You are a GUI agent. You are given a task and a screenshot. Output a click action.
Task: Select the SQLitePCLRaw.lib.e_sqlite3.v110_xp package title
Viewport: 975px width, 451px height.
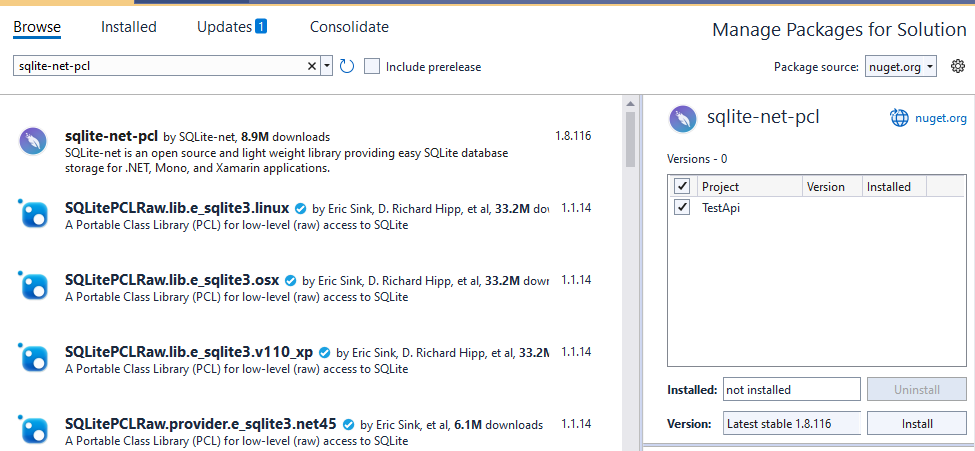[189, 351]
